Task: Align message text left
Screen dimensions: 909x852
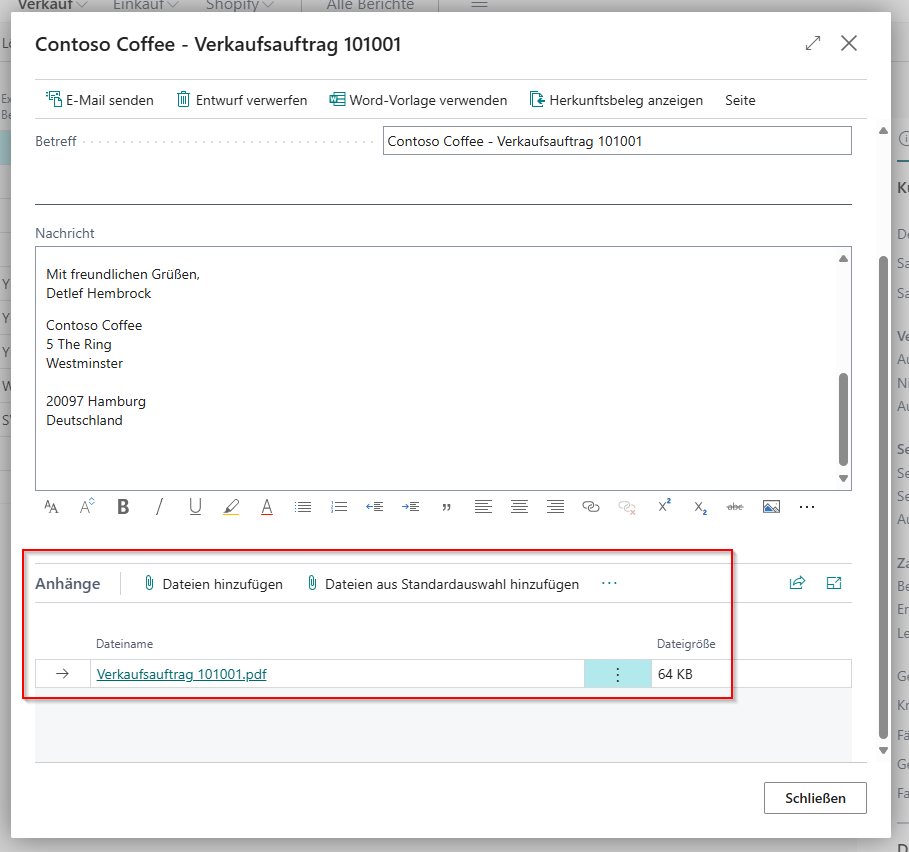Action: [x=483, y=507]
